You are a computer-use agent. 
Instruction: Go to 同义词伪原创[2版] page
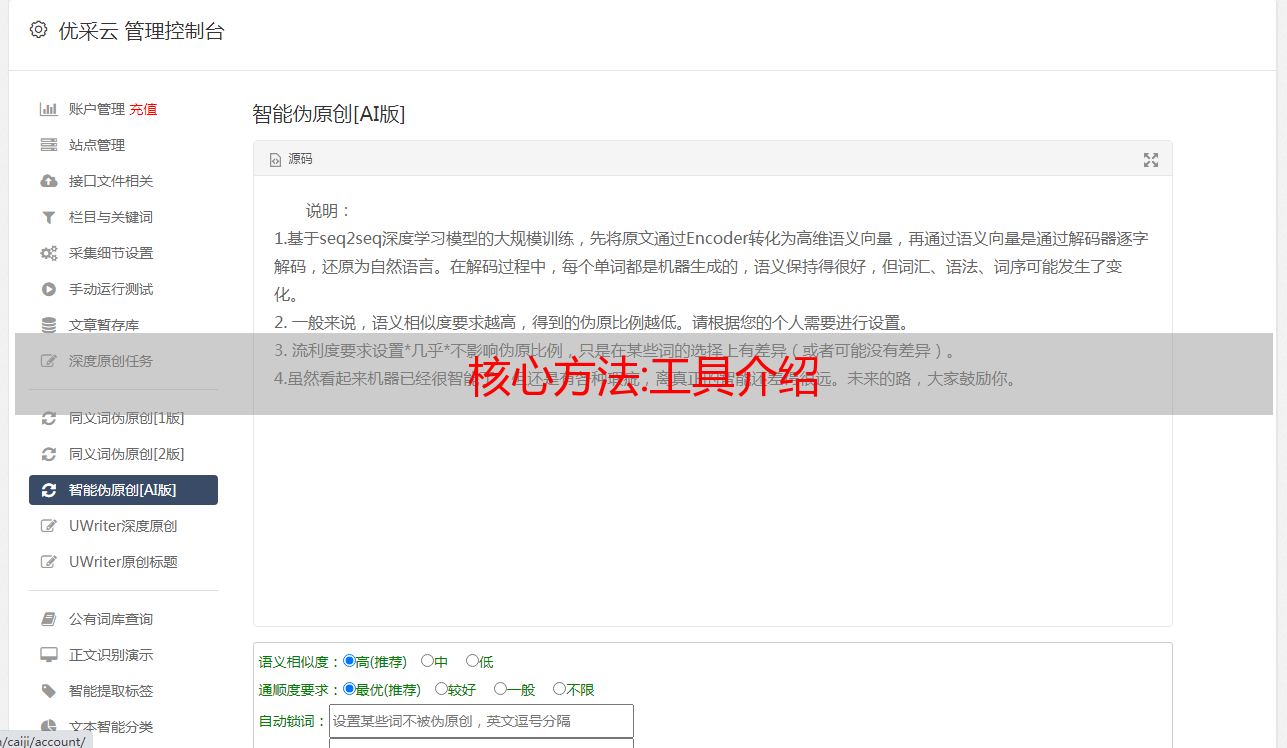coord(127,454)
